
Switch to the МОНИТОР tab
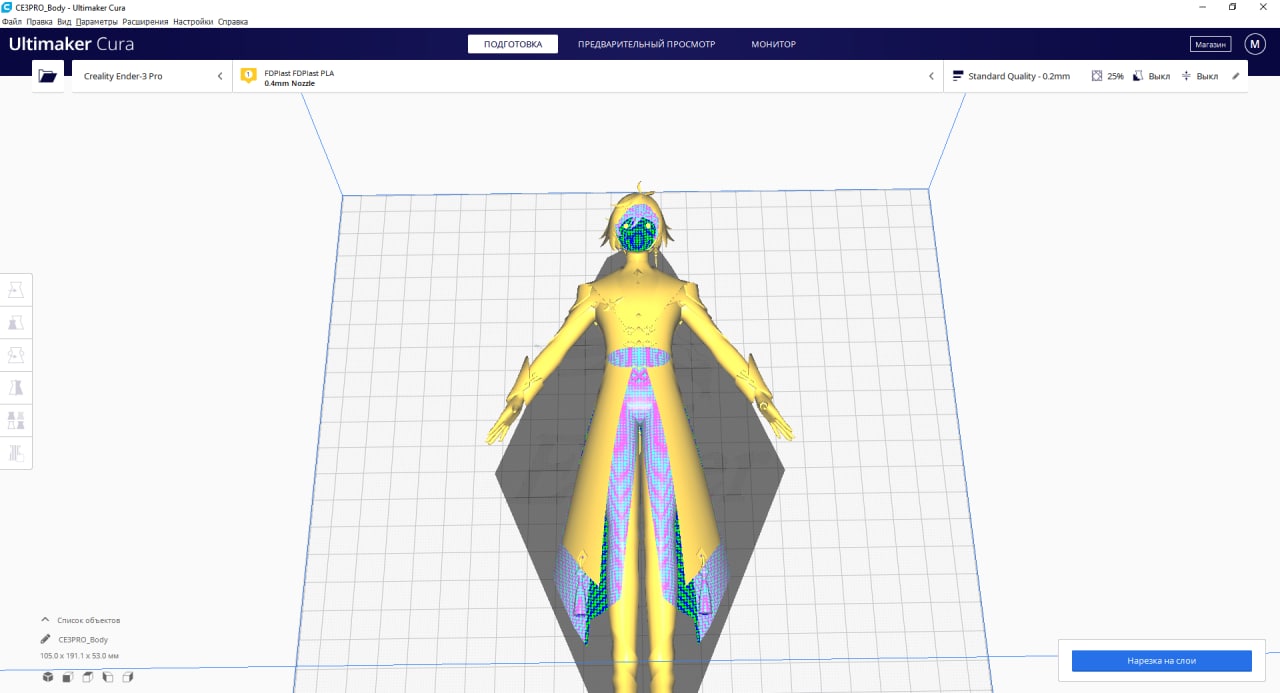[774, 44]
